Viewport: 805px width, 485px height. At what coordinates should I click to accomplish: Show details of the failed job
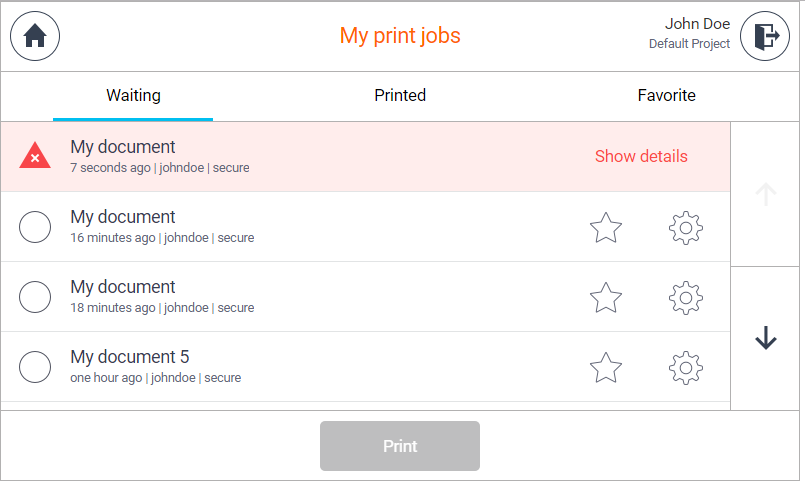[641, 156]
